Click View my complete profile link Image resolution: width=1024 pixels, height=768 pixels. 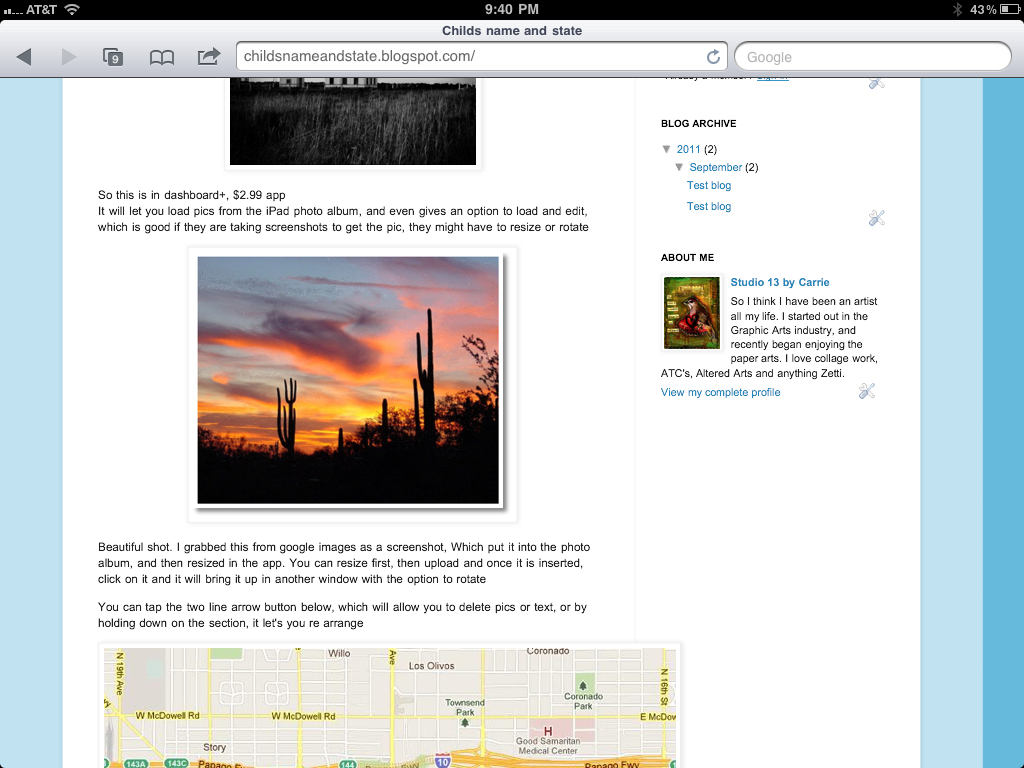click(720, 392)
